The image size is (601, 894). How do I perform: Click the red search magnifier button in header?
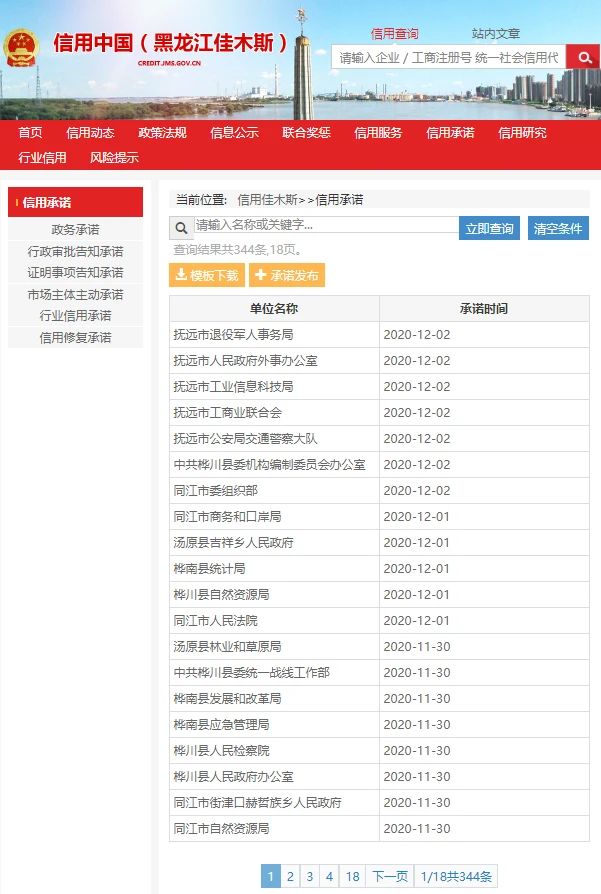(x=582, y=57)
